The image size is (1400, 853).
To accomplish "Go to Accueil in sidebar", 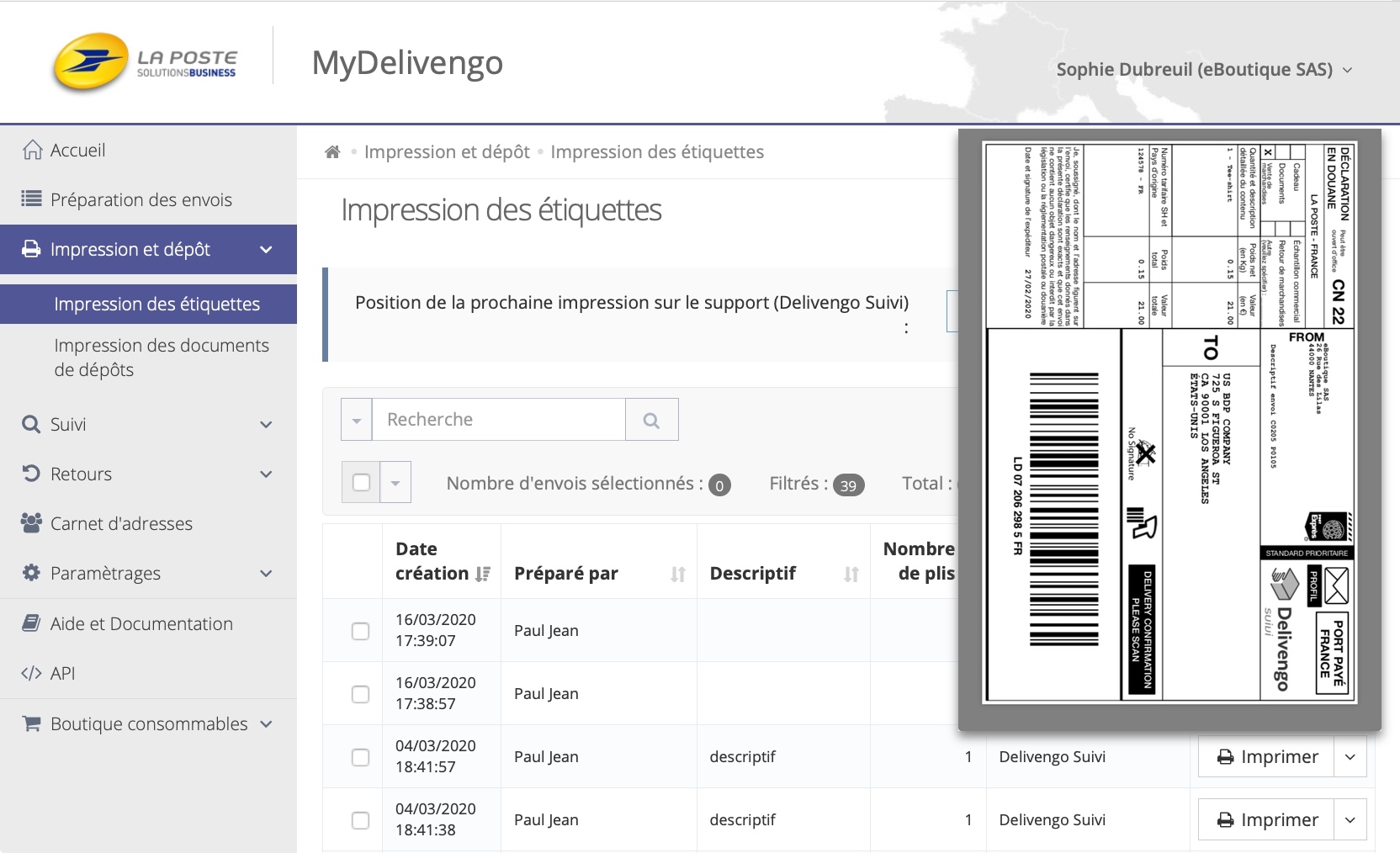I will [148, 150].
